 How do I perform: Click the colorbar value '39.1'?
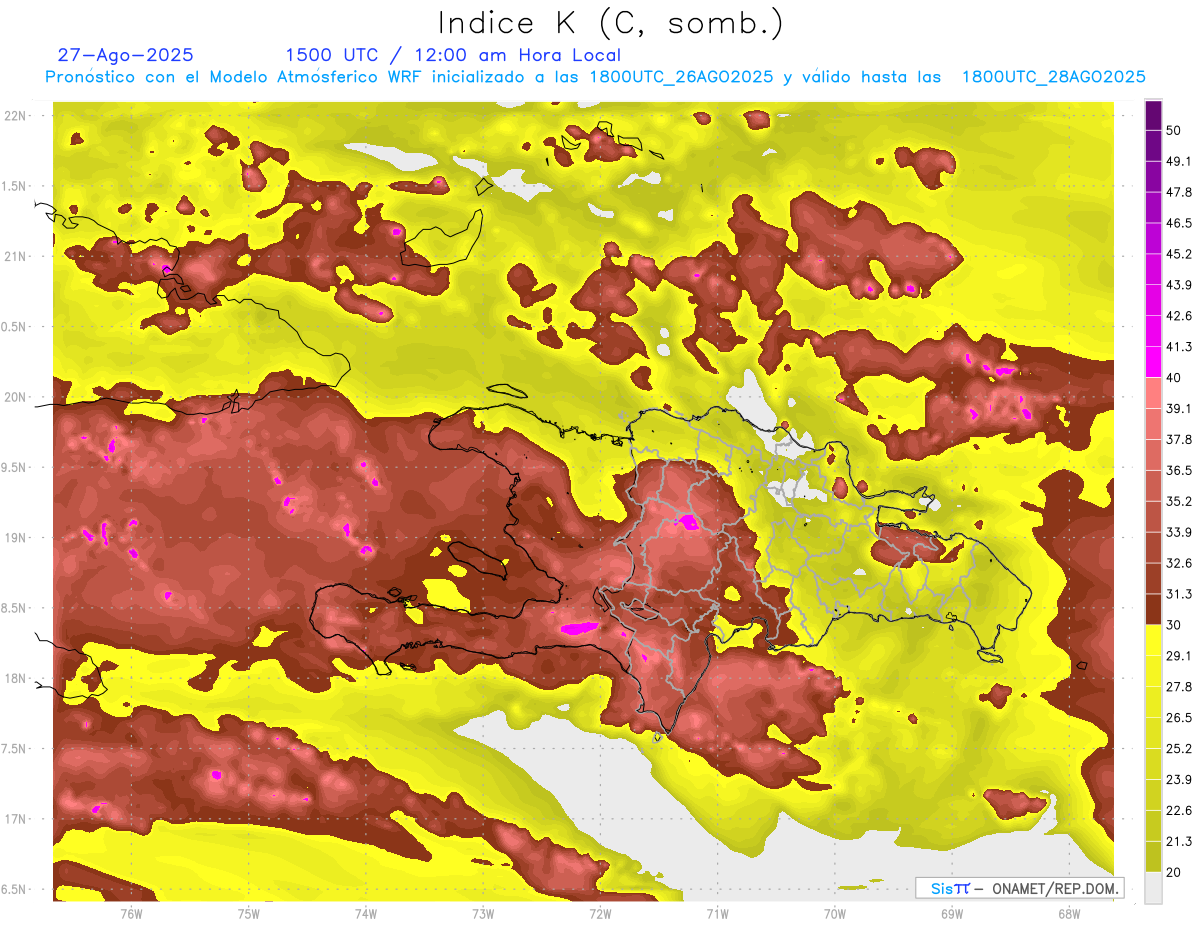tap(1178, 408)
